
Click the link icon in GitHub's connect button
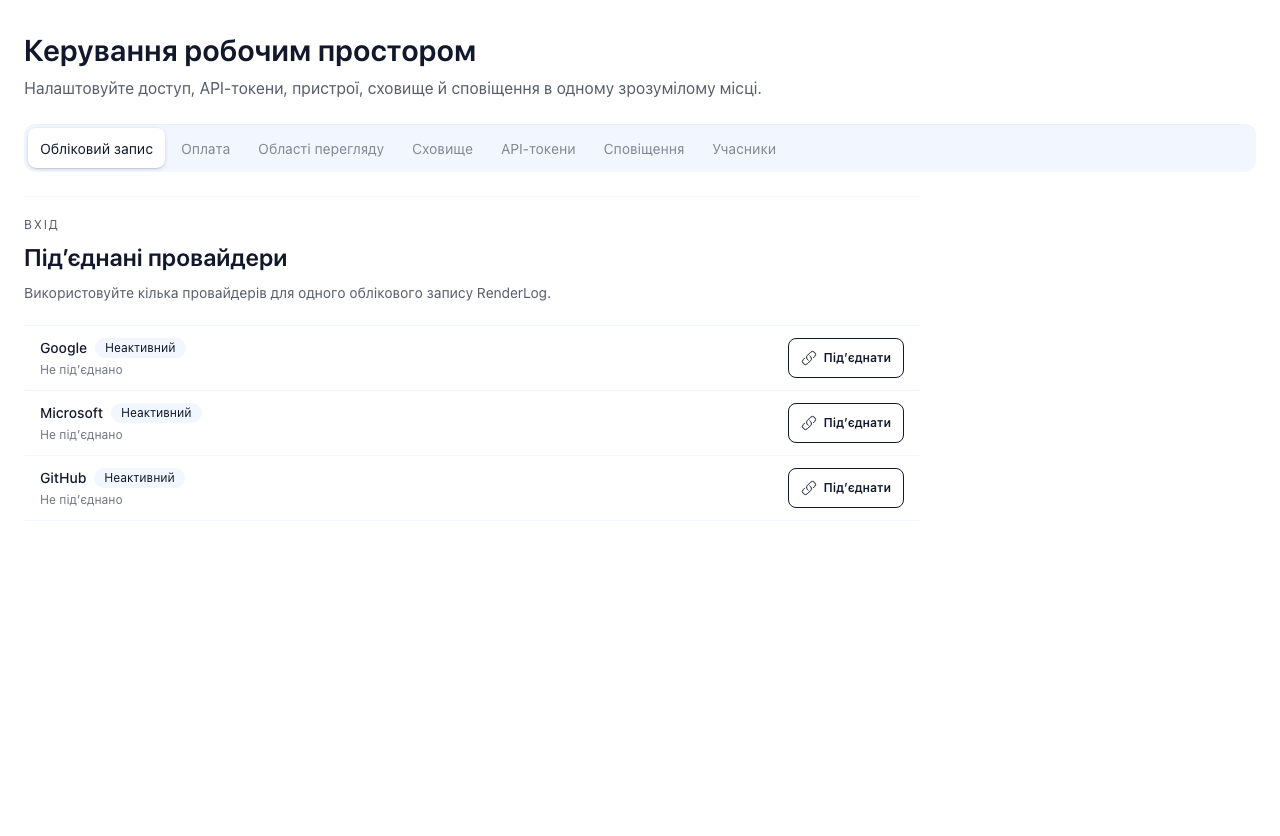pos(809,488)
